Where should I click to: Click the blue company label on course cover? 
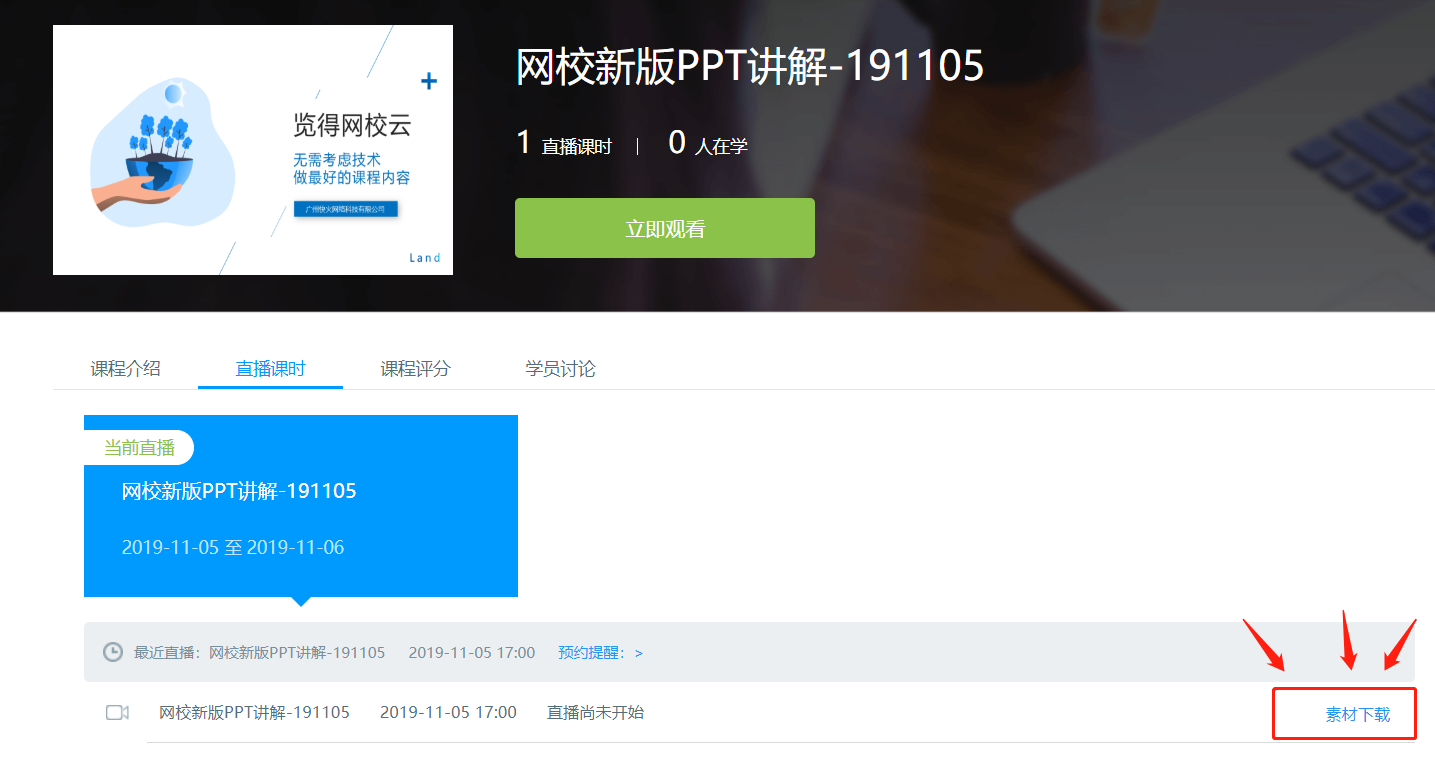click(345, 209)
